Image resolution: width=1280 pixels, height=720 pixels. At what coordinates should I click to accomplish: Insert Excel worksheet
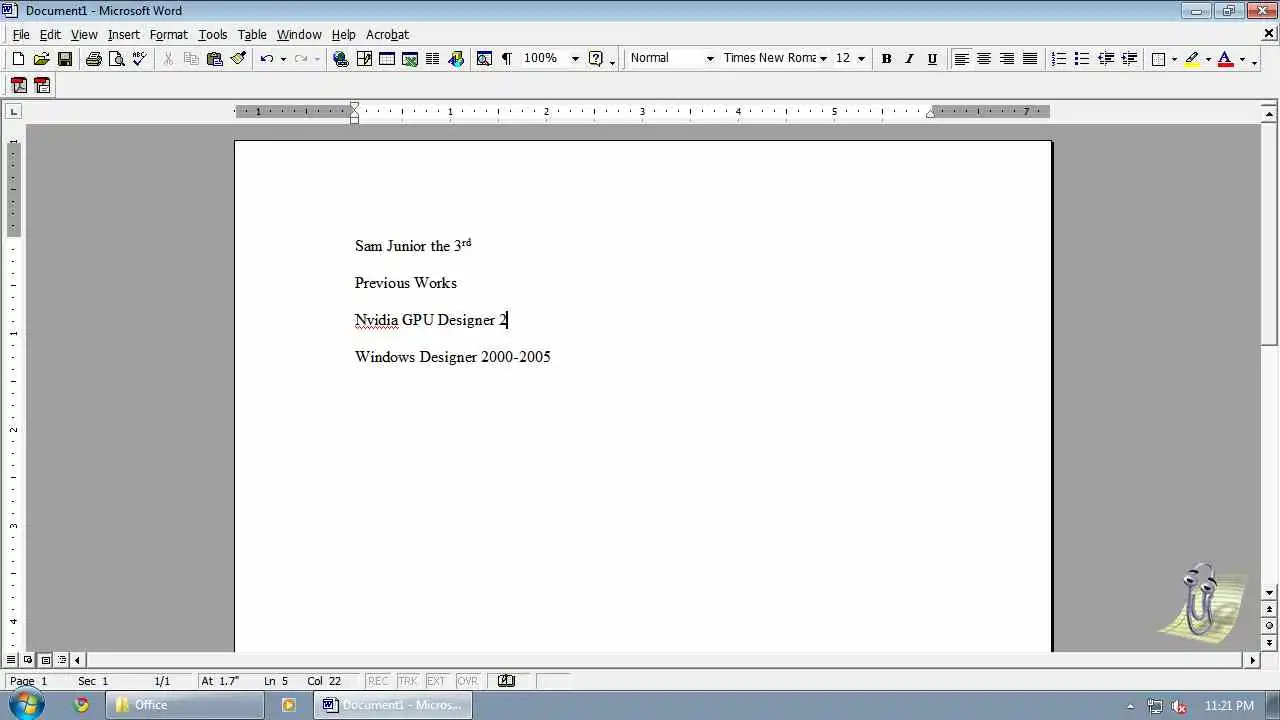pos(410,59)
